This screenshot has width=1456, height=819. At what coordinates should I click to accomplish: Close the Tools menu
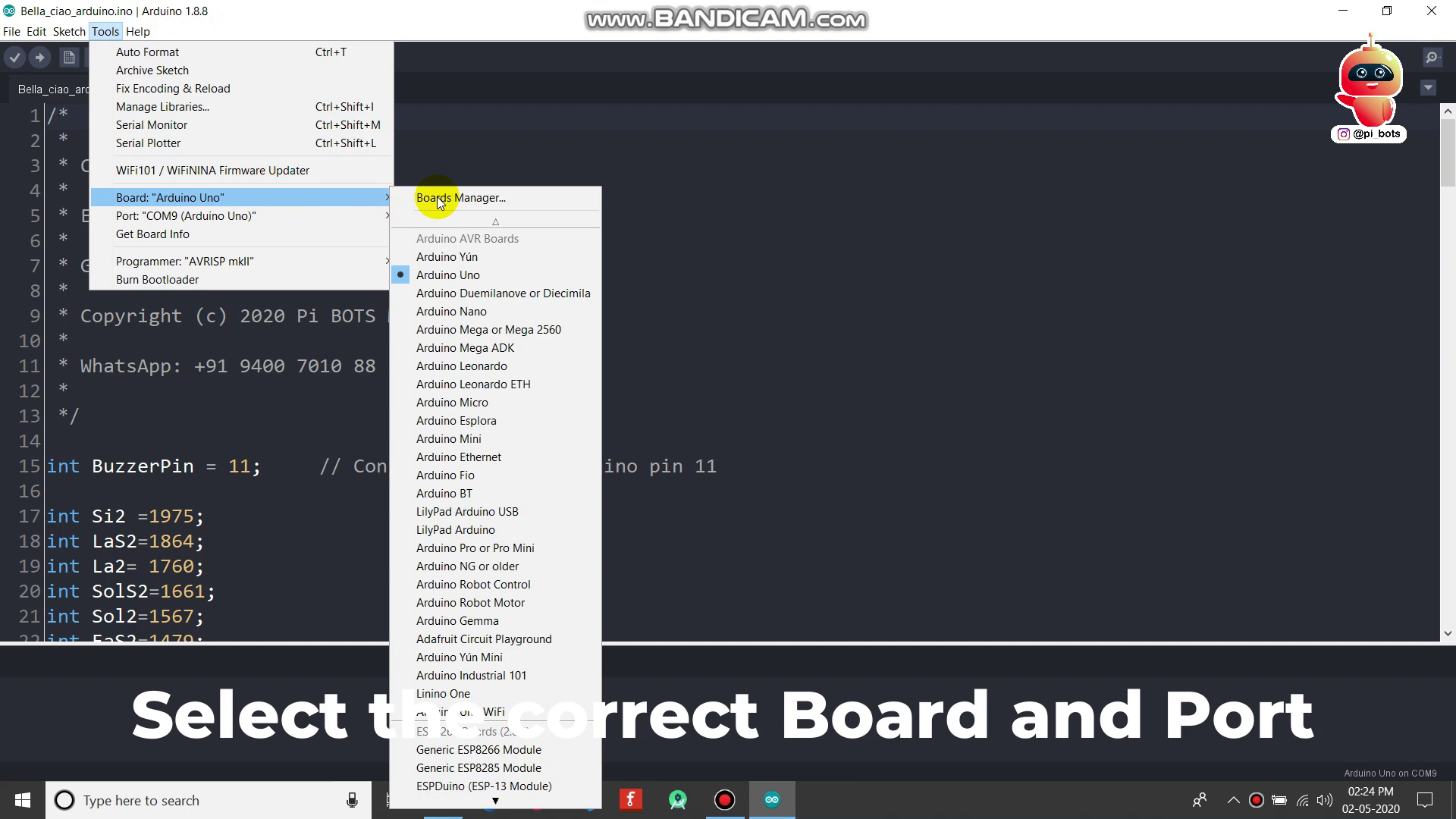point(105,32)
